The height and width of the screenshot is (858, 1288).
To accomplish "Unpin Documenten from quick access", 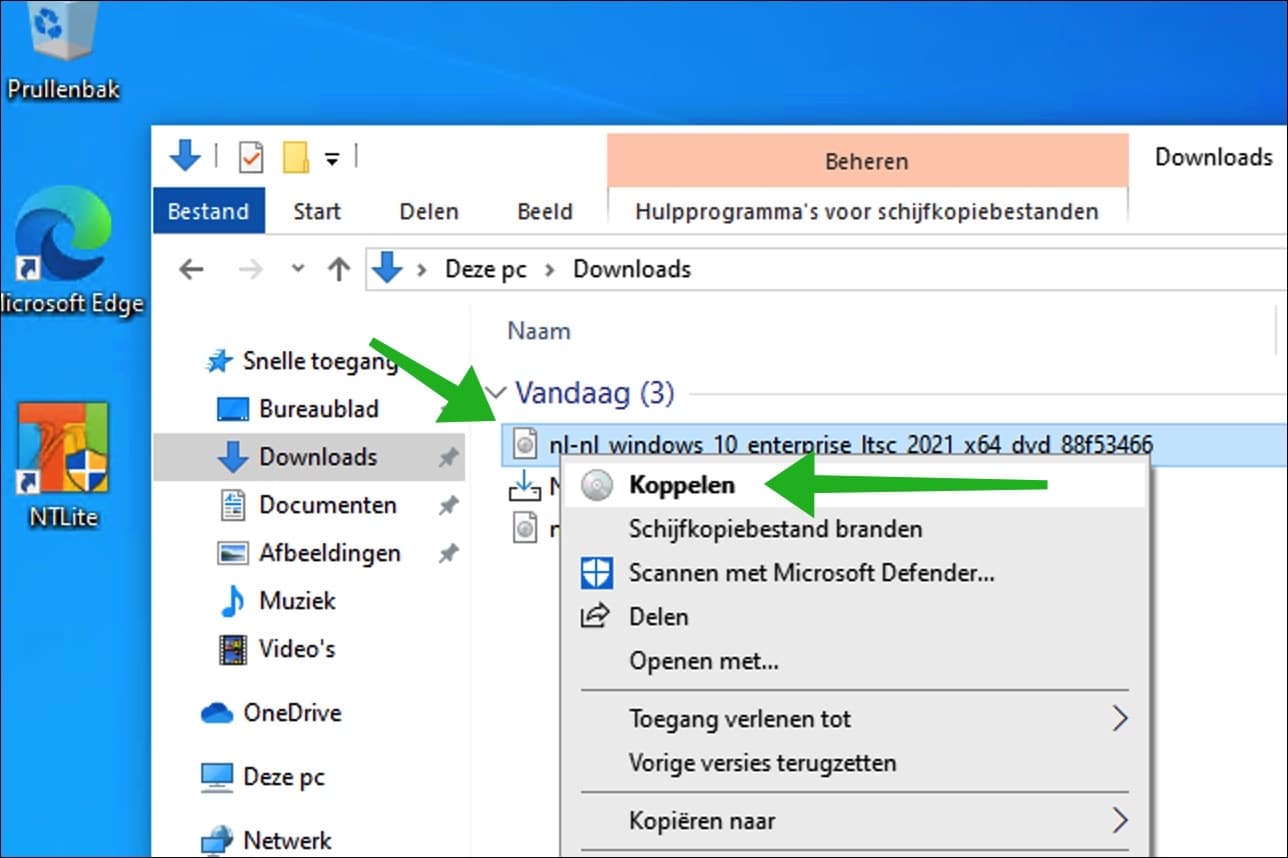I will pos(449,505).
